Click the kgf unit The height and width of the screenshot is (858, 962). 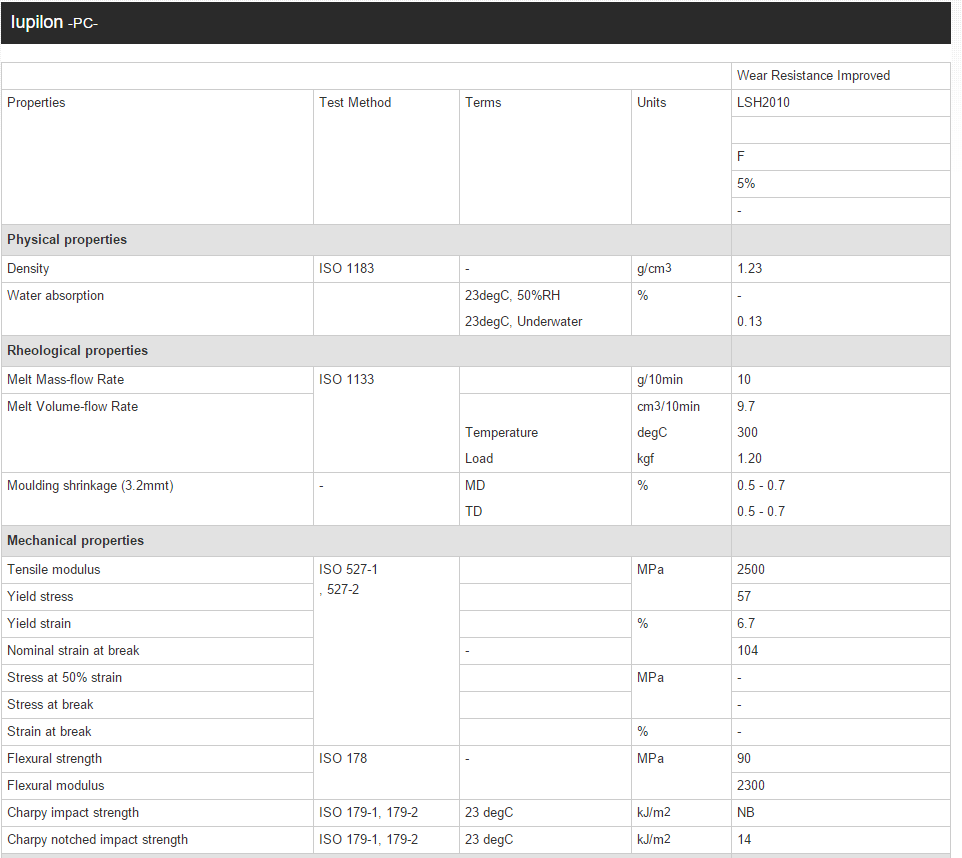(645, 458)
